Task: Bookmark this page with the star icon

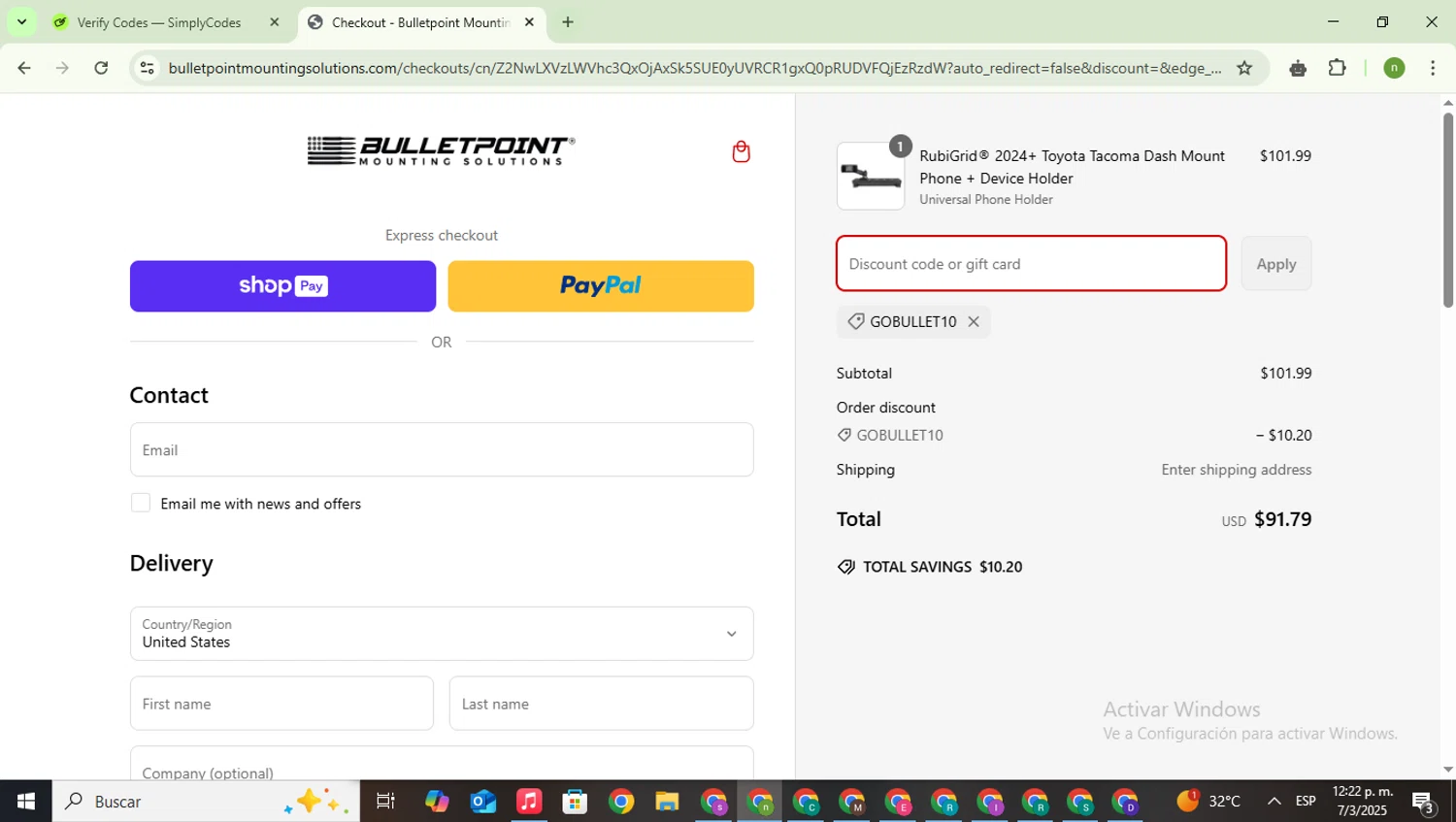Action: [x=1244, y=68]
